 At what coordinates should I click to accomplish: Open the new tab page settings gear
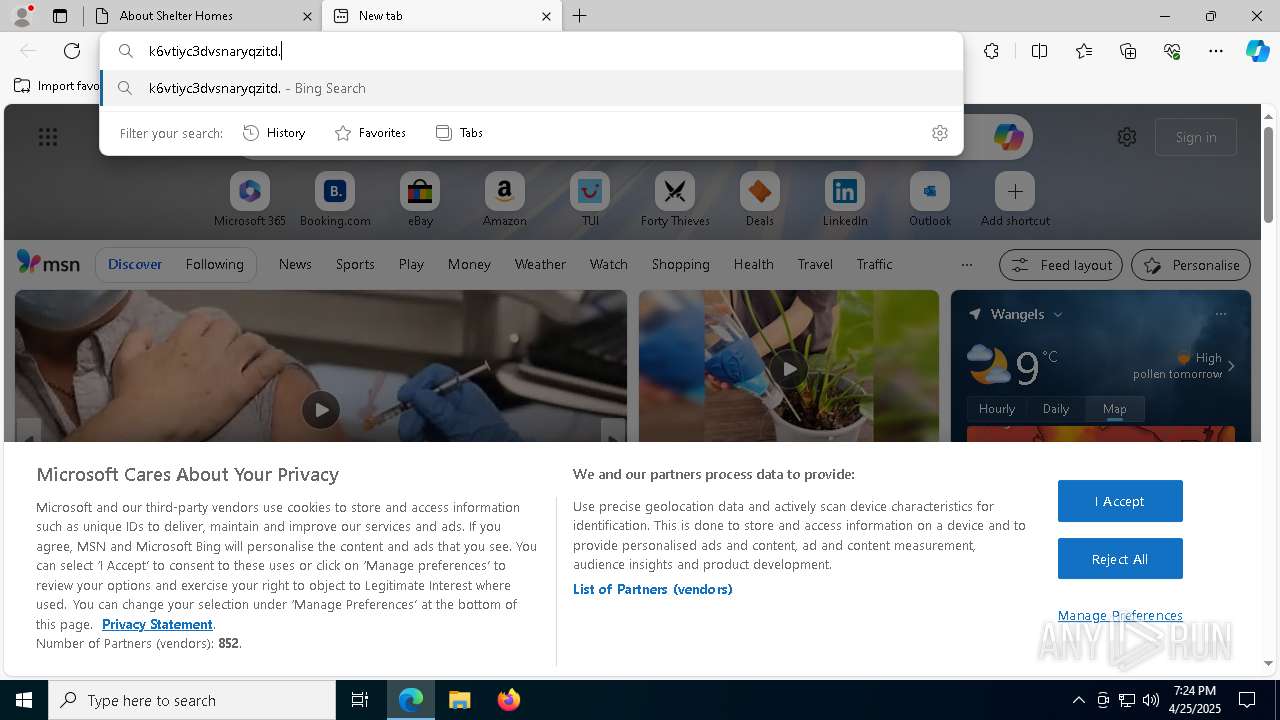[1127, 137]
